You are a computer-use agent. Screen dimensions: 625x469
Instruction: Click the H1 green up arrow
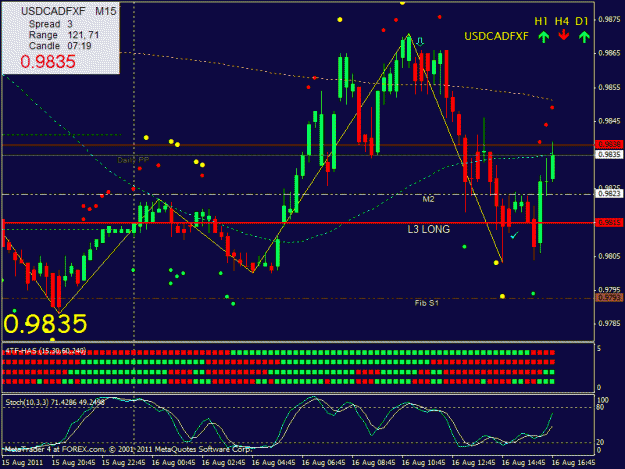pyautogui.click(x=544, y=37)
